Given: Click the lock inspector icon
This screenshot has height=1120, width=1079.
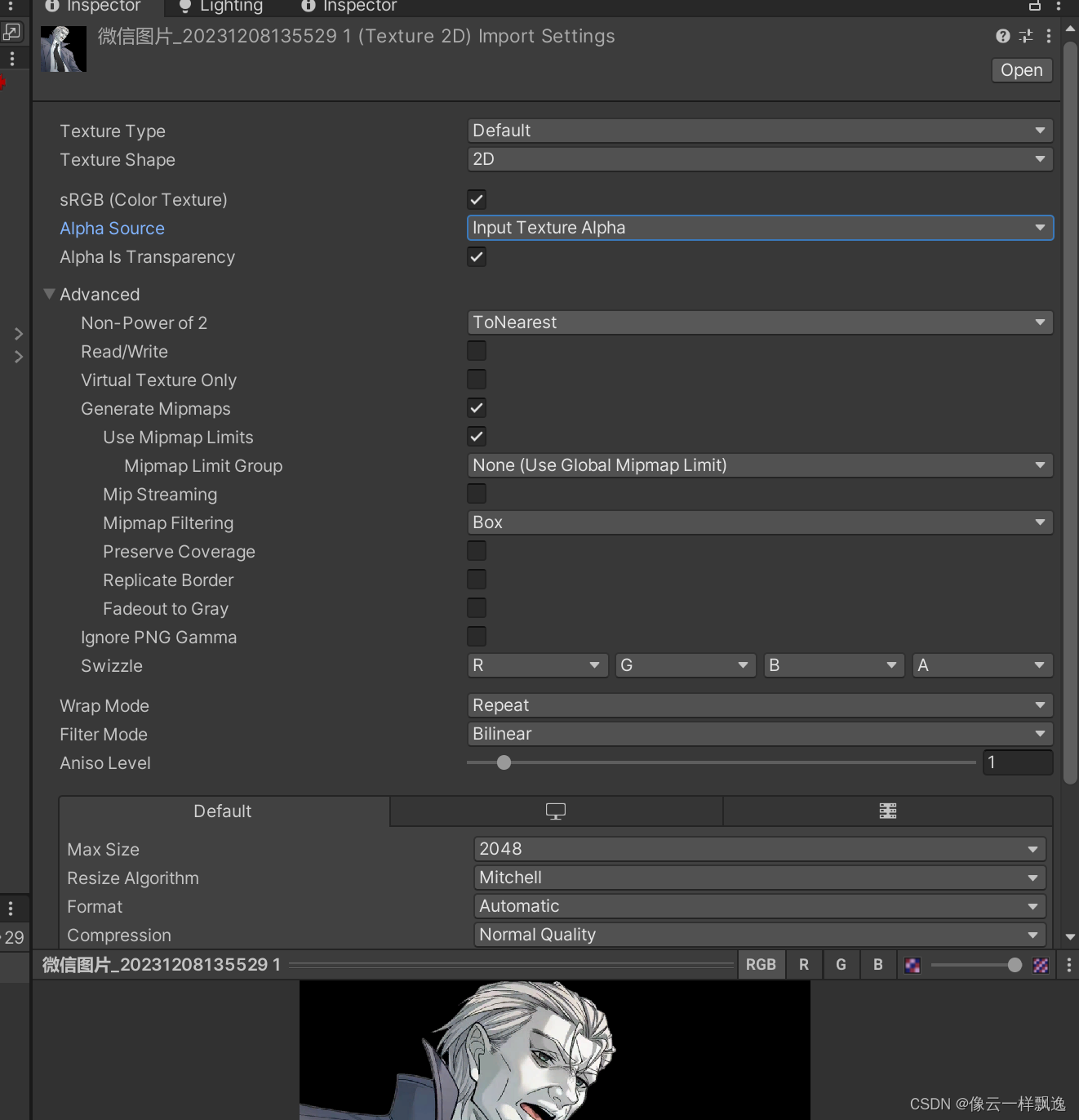Looking at the screenshot, I should (1034, 6).
